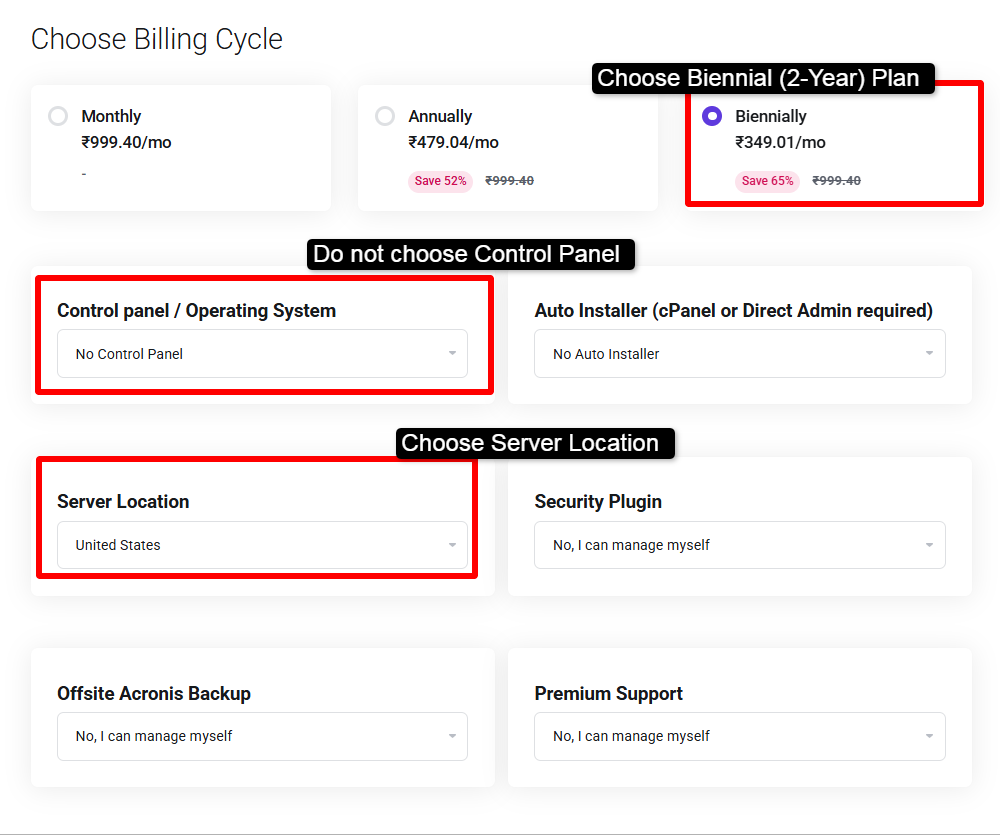Click the Biennially label text
Viewport: 1000px width, 835px height.
coord(770,116)
